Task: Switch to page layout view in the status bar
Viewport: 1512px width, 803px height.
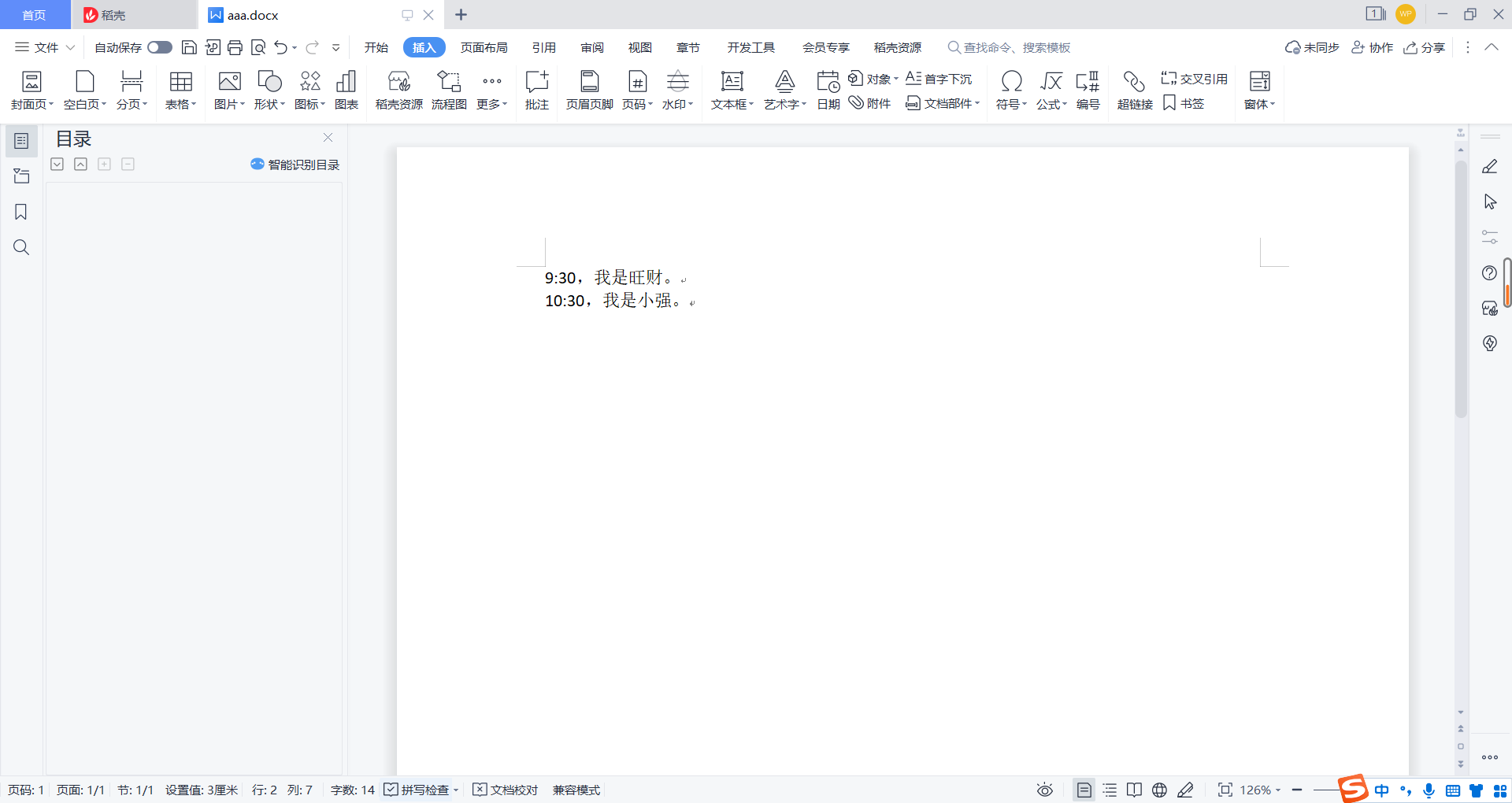Action: pos(1084,790)
